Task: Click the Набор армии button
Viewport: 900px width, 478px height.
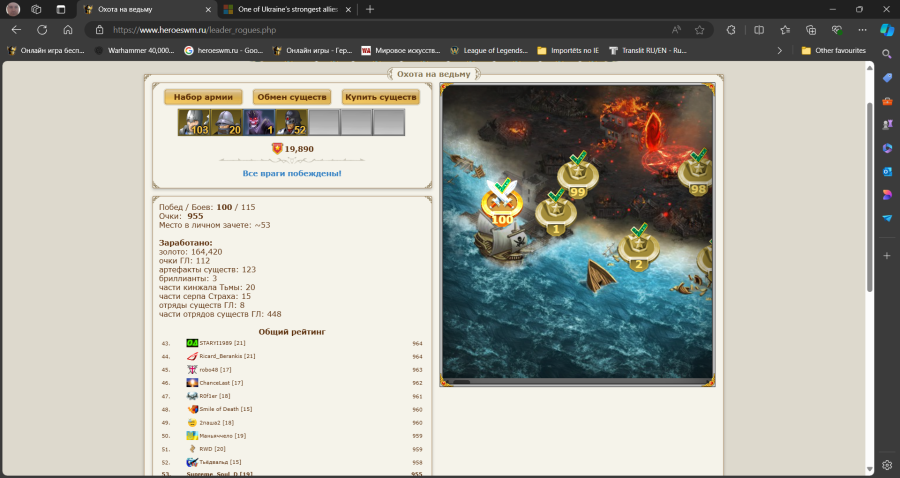Action: [203, 97]
